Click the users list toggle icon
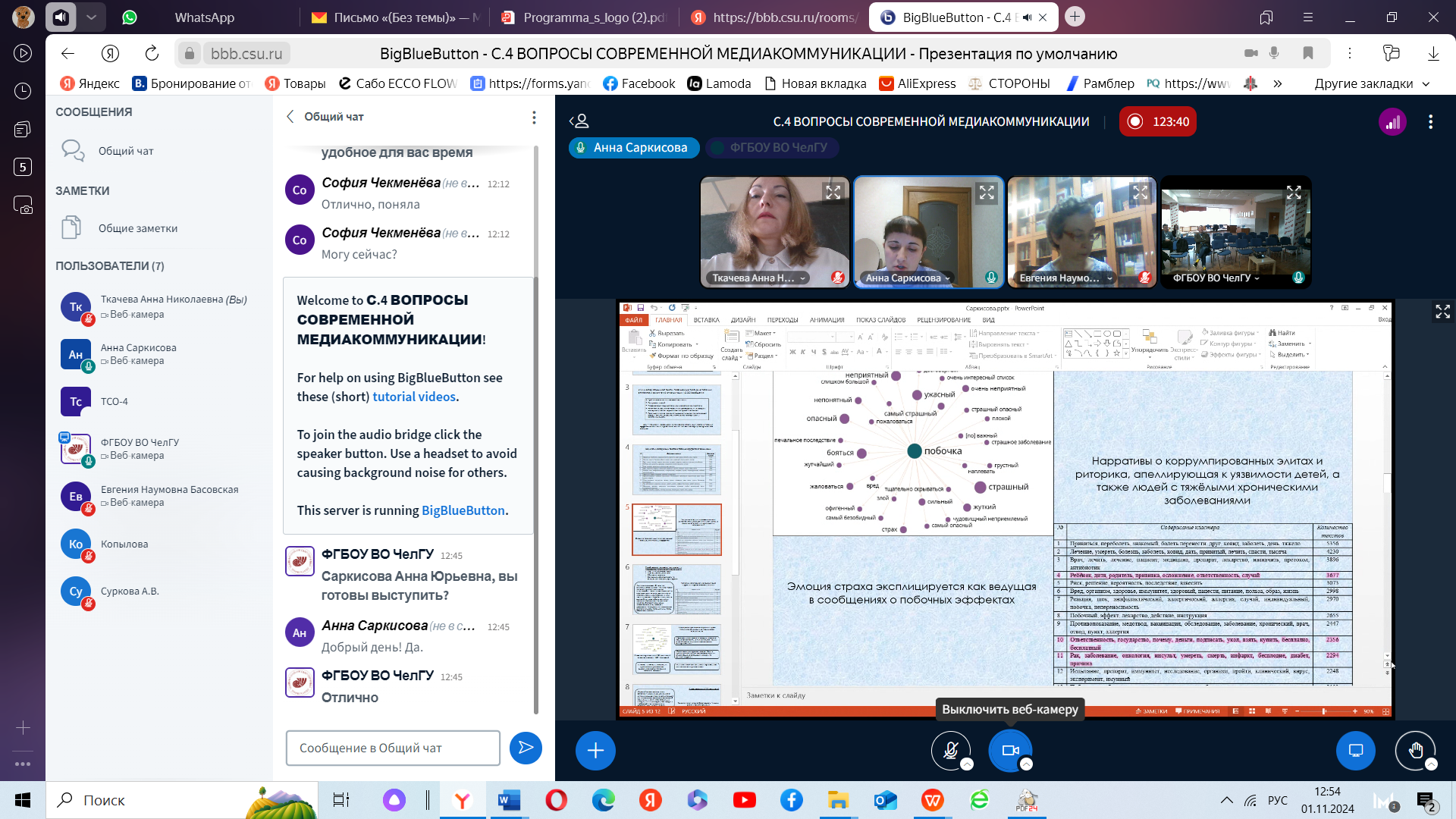This screenshot has height=819, width=1456. point(579,121)
